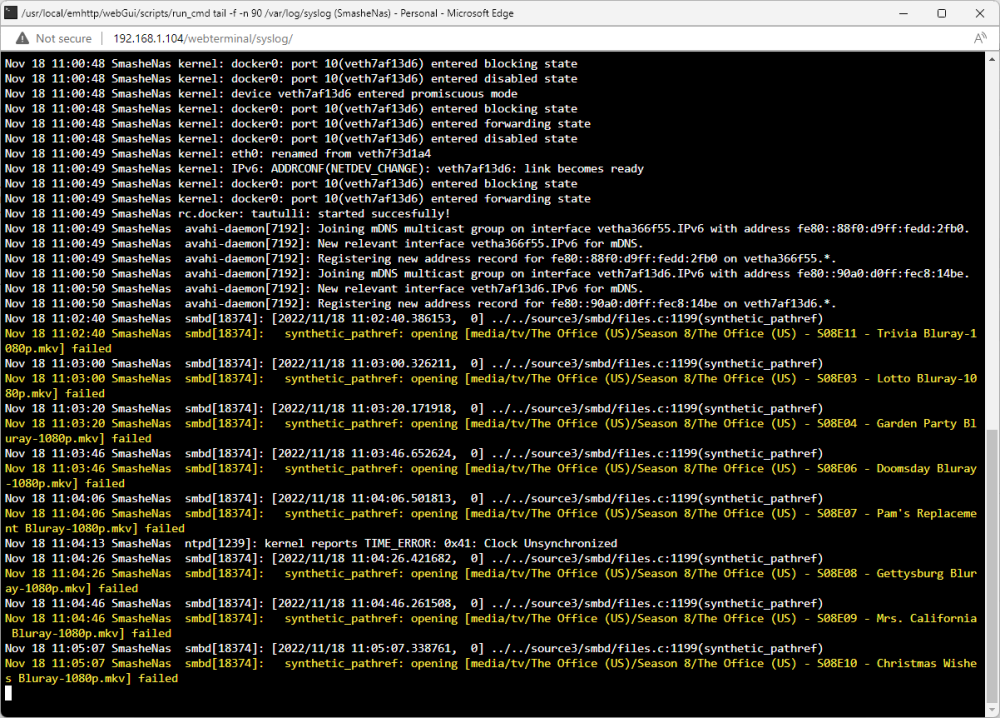
Task: Click the "tautulli: started succesfully!" log line
Action: pos(228,214)
